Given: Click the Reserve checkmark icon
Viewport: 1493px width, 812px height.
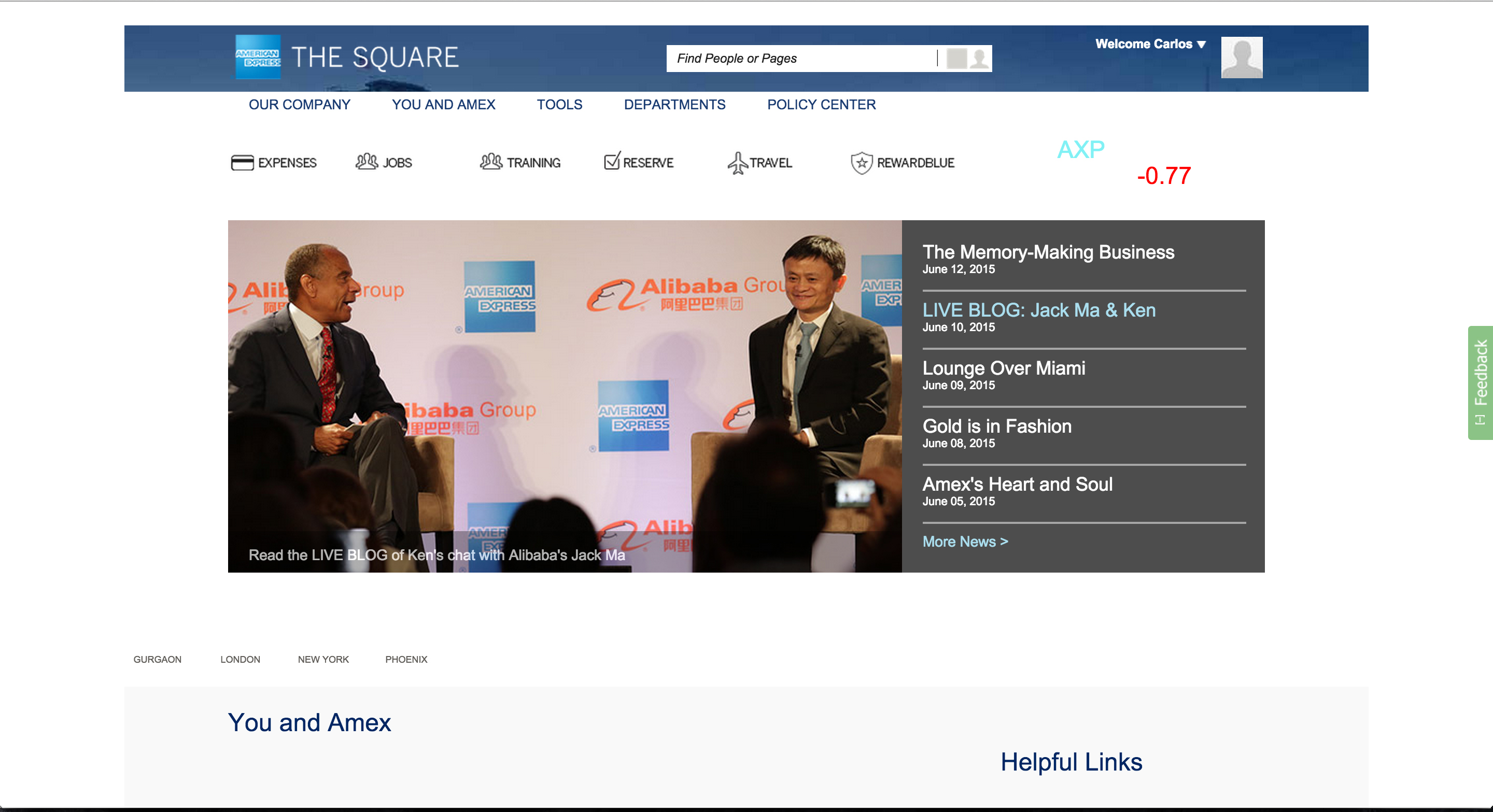Looking at the screenshot, I should click(x=612, y=161).
